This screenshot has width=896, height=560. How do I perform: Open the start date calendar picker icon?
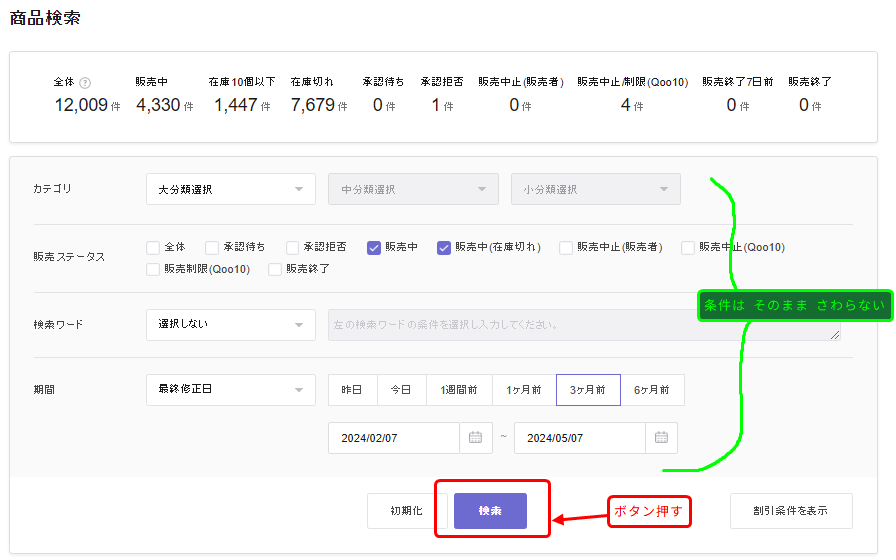pos(475,438)
